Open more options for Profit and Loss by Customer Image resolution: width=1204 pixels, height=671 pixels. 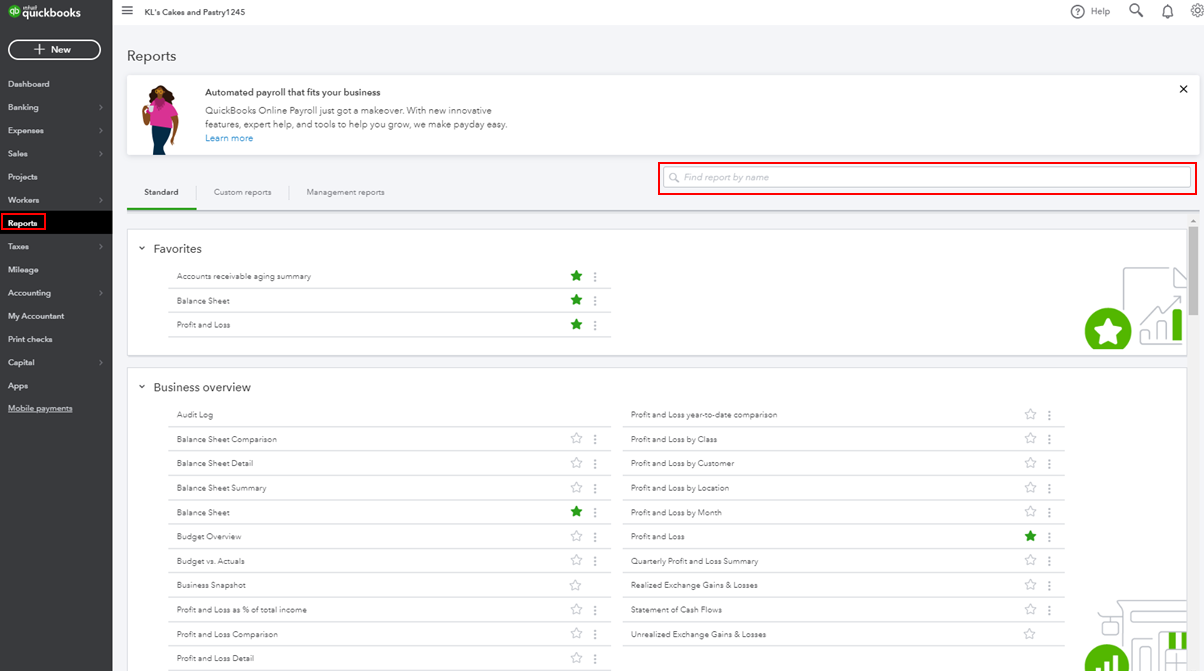[1049, 464]
